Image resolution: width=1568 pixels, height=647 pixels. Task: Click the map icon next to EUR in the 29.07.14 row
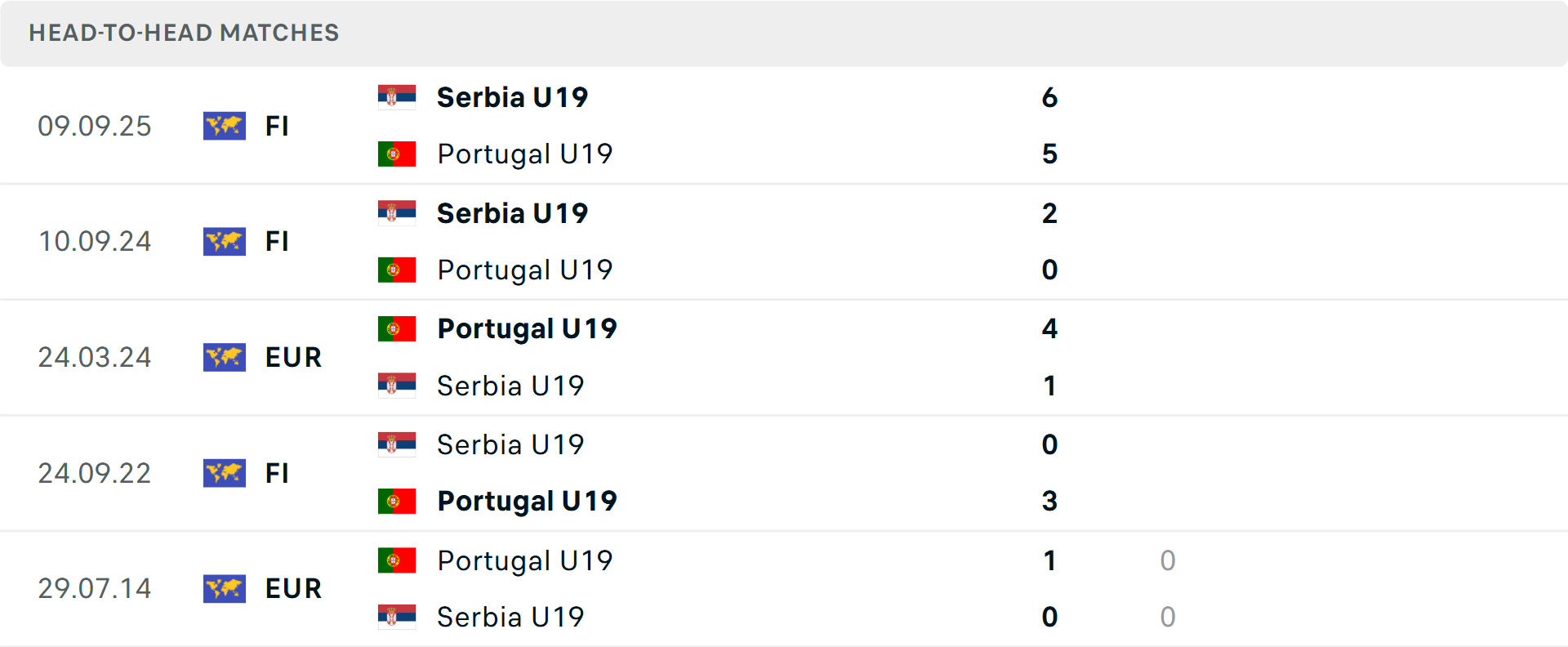point(225,589)
